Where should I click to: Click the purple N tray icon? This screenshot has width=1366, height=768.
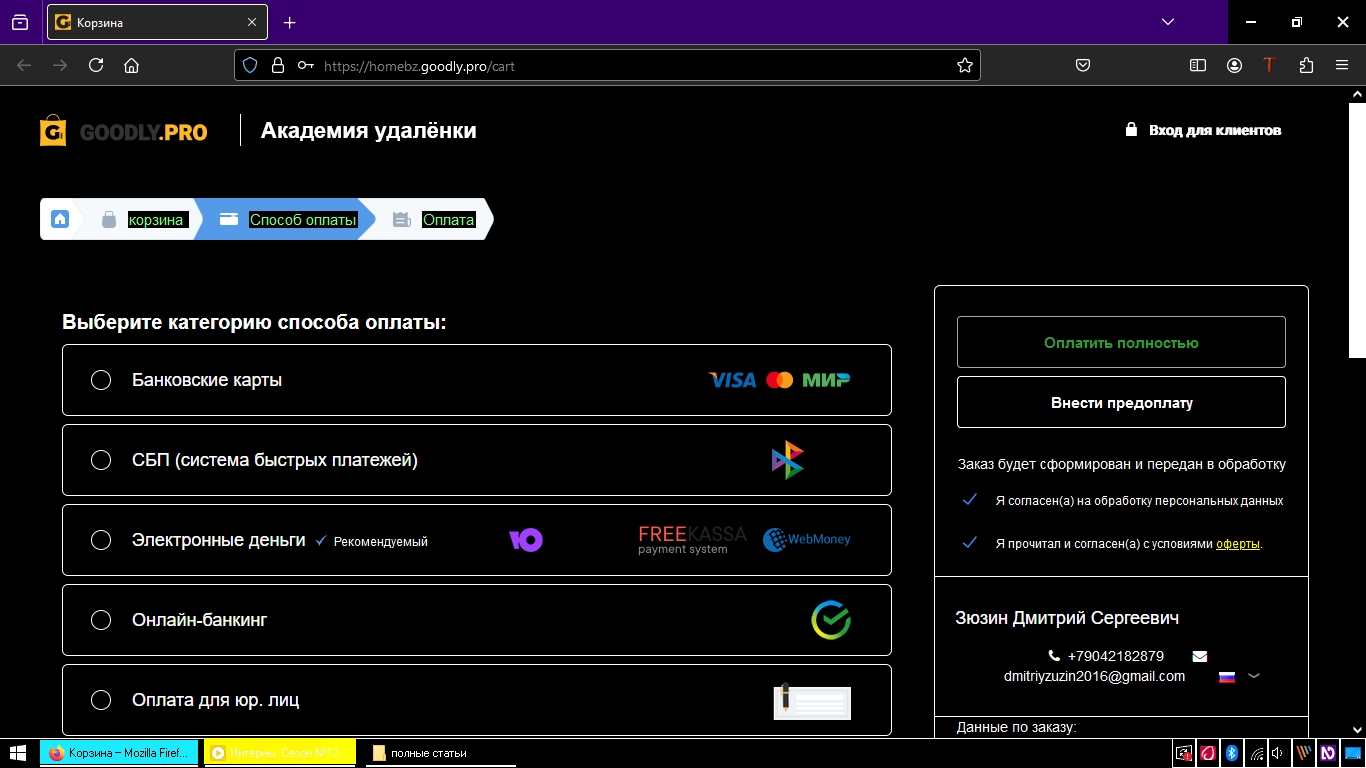(1328, 753)
